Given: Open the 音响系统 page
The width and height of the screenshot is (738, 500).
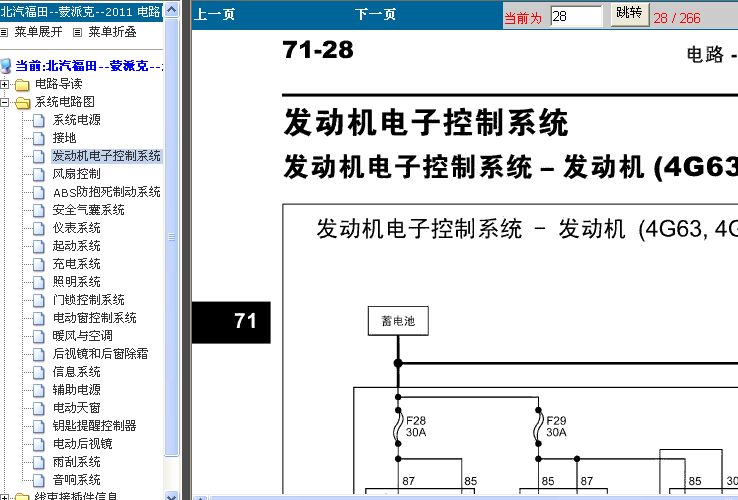Looking at the screenshot, I should coord(76,480).
